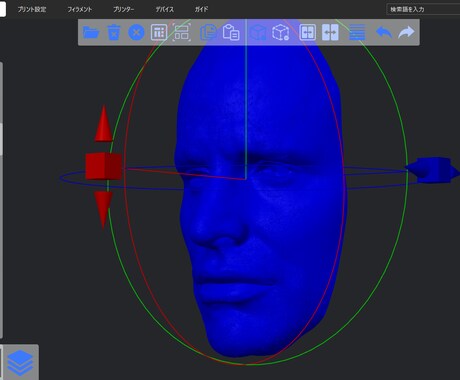Click the trash can delete icon
Screen dimensions: 460x380
coord(114,33)
